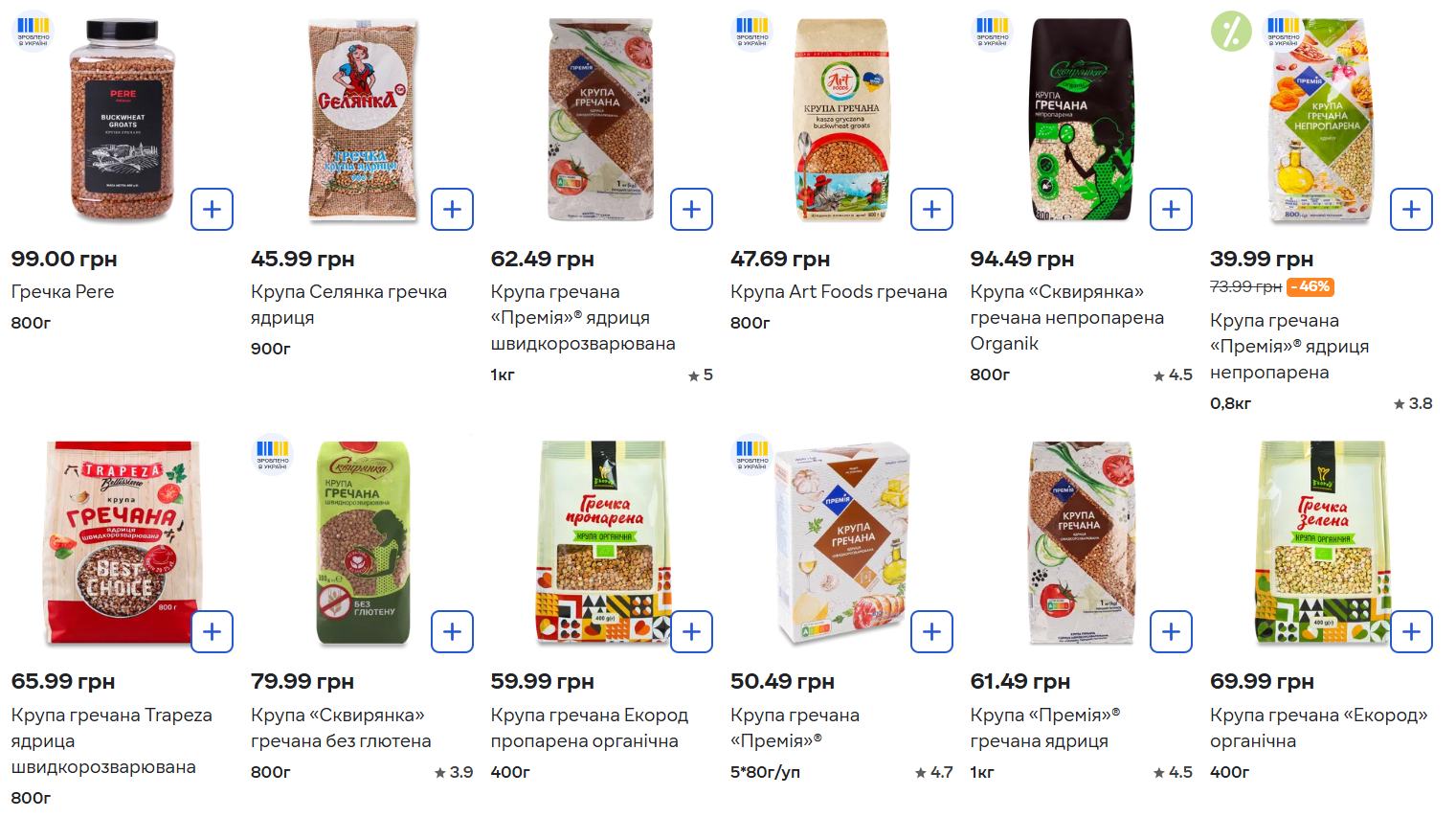Add Екород пропарена органічна to cart
This screenshot has height=818, width=1456.
tap(691, 632)
